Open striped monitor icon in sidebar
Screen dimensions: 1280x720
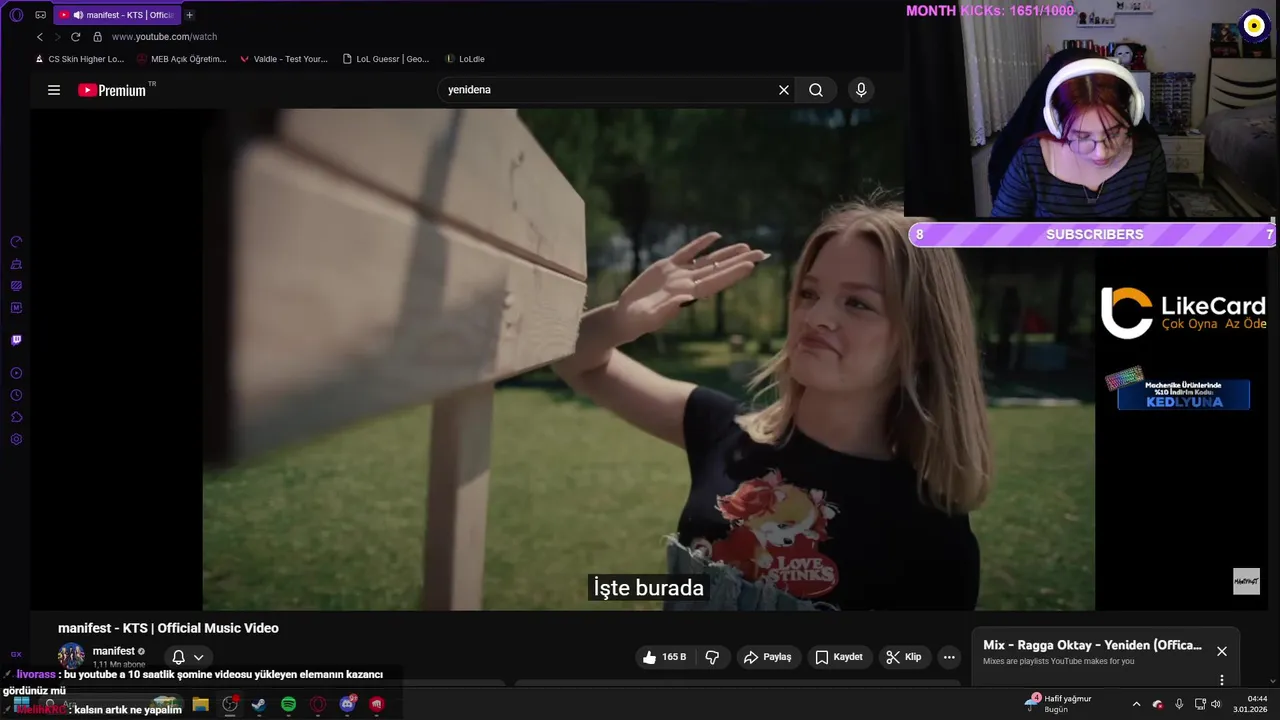click(x=16, y=286)
